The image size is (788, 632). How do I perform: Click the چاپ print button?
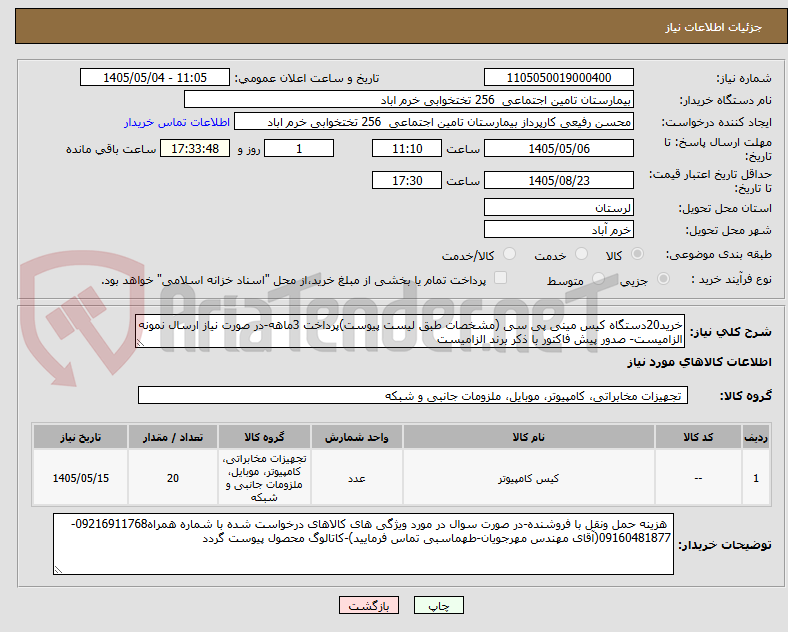pos(439,605)
